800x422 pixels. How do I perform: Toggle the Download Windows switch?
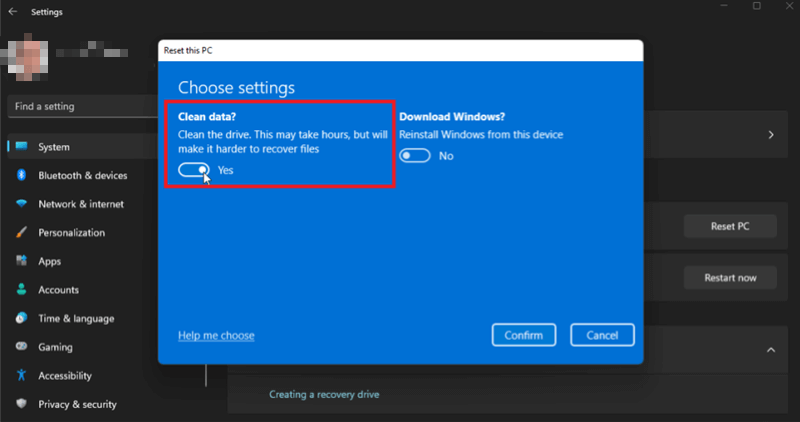pyautogui.click(x=415, y=156)
